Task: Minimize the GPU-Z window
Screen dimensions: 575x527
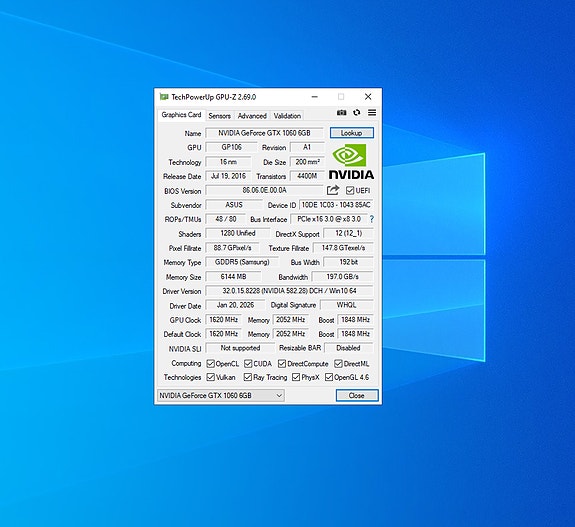Action: 315,97
